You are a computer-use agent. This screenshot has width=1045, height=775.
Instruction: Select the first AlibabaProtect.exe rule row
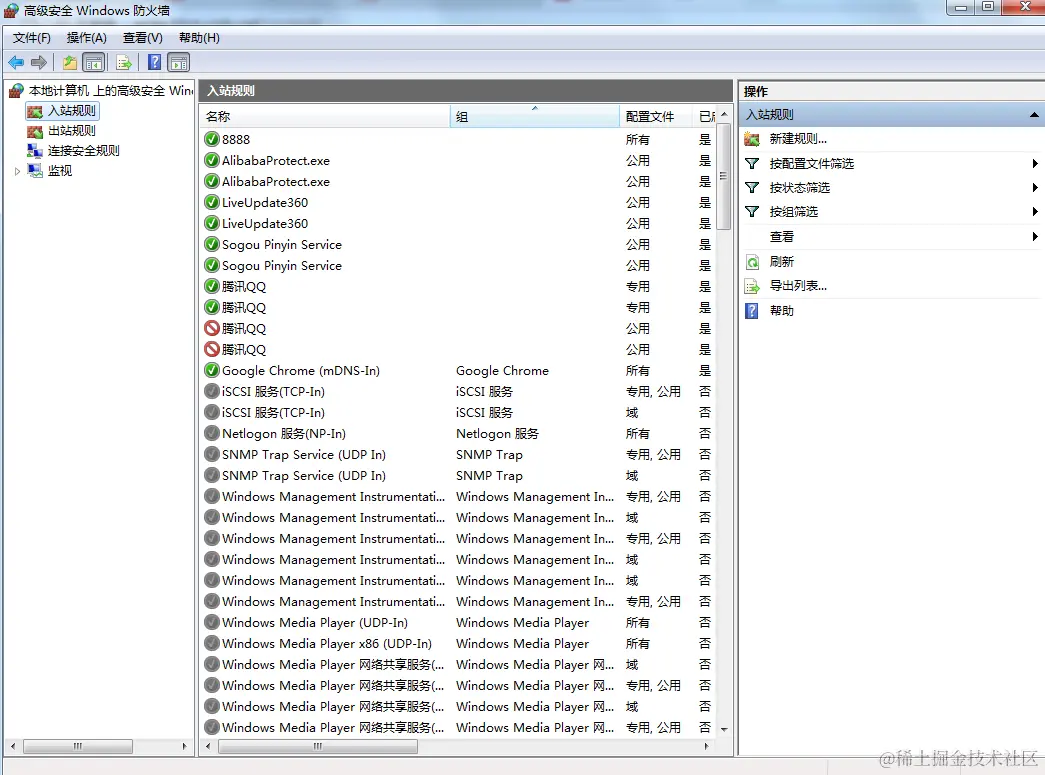tap(458, 161)
